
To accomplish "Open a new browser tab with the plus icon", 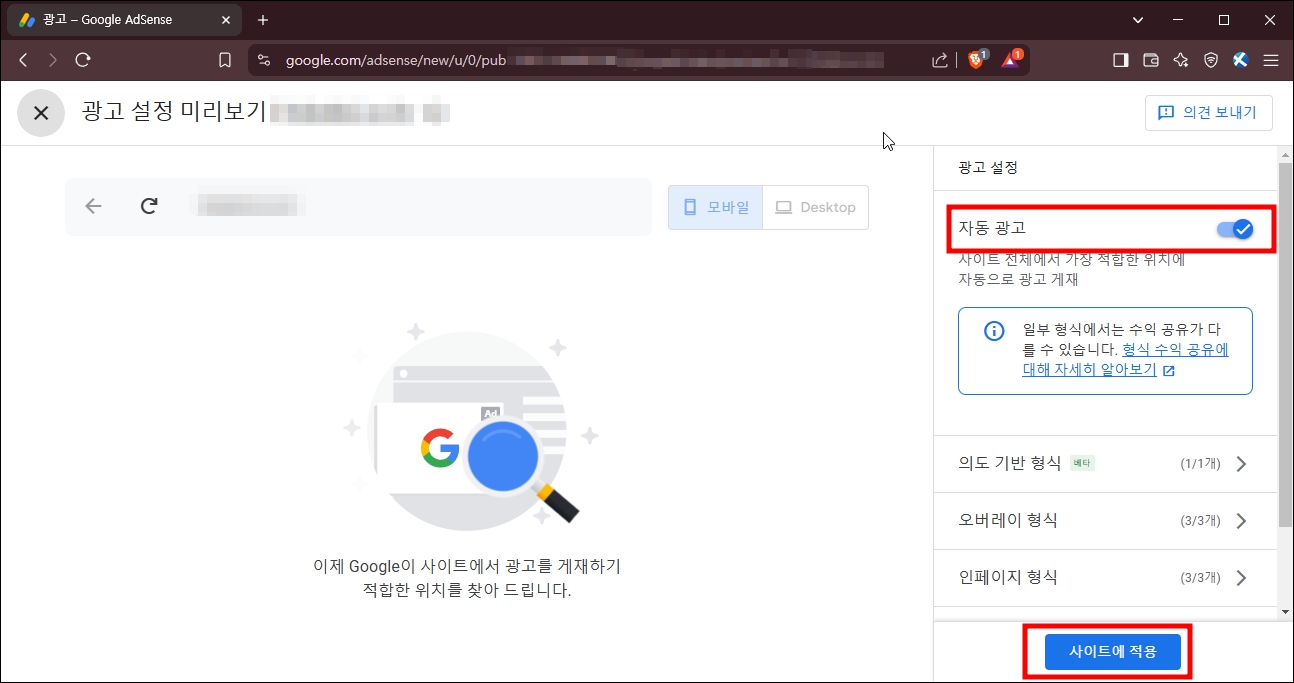I will point(262,19).
